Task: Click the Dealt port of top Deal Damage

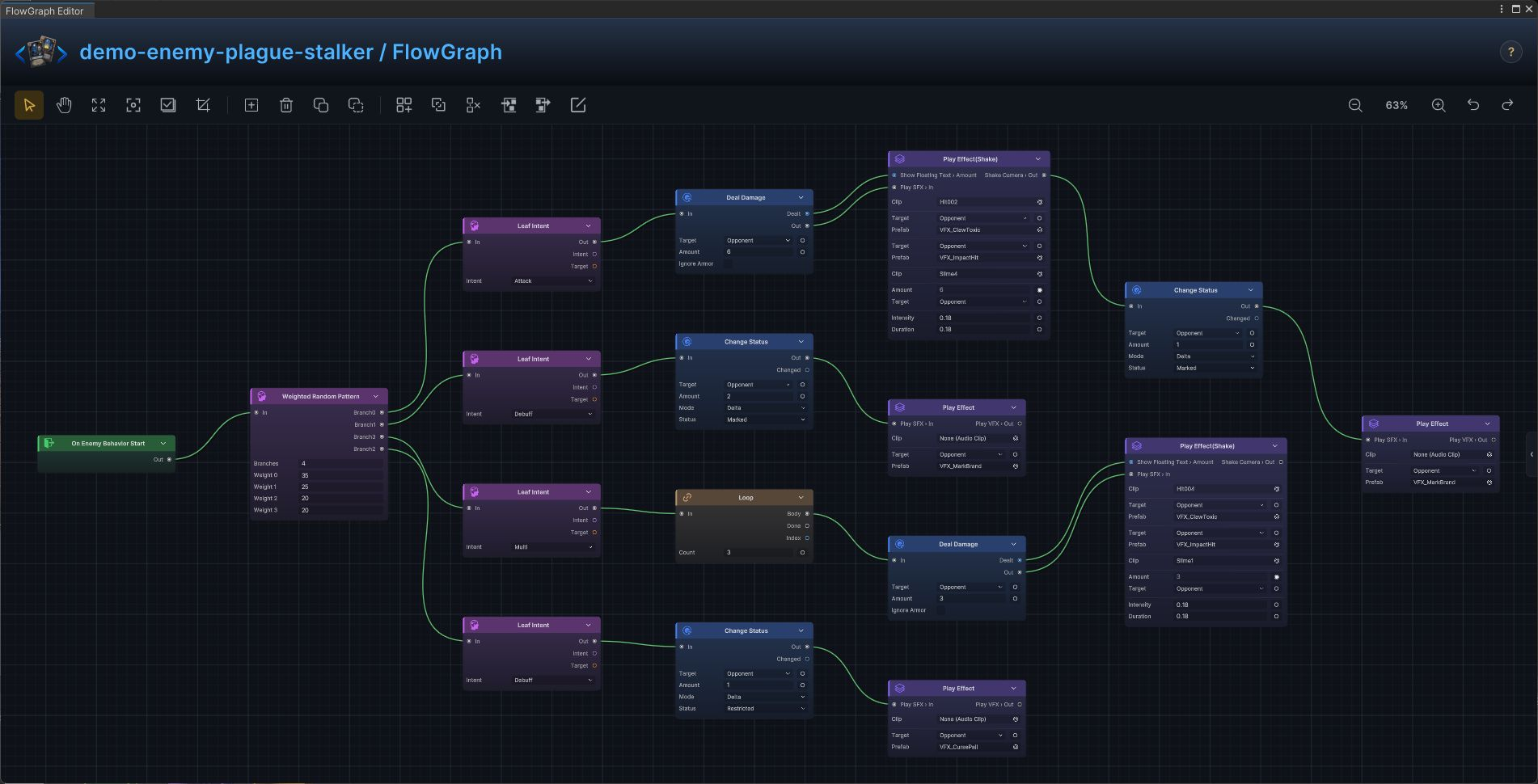Action: tap(807, 213)
